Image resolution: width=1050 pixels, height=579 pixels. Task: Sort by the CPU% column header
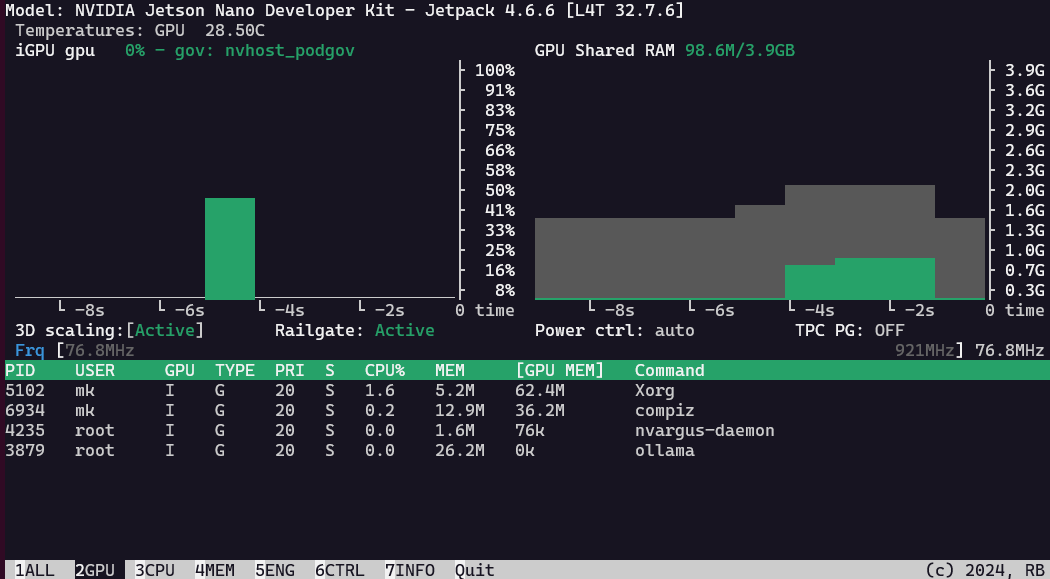tap(385, 370)
